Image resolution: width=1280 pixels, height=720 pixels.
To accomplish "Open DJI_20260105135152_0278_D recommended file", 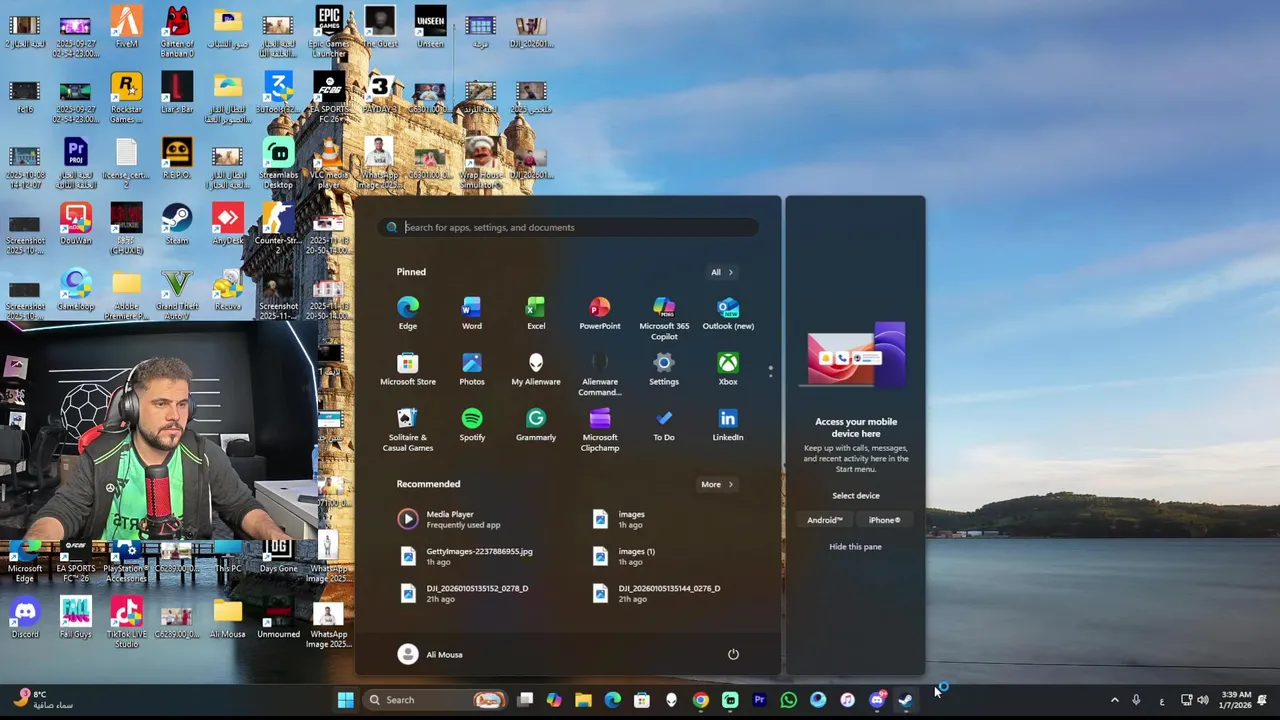I will point(482,593).
